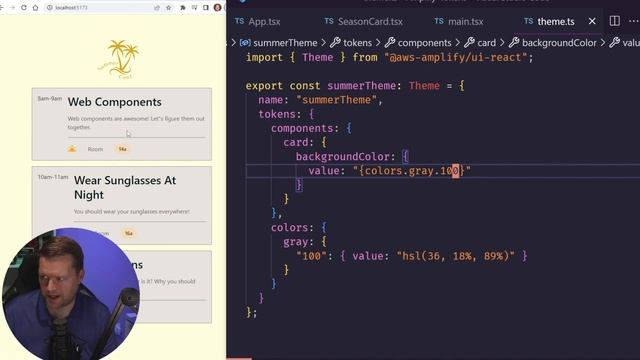Viewport: 640px width, 360px height.
Task: Switch to the main.tsx editor tab
Action: (x=459, y=22)
